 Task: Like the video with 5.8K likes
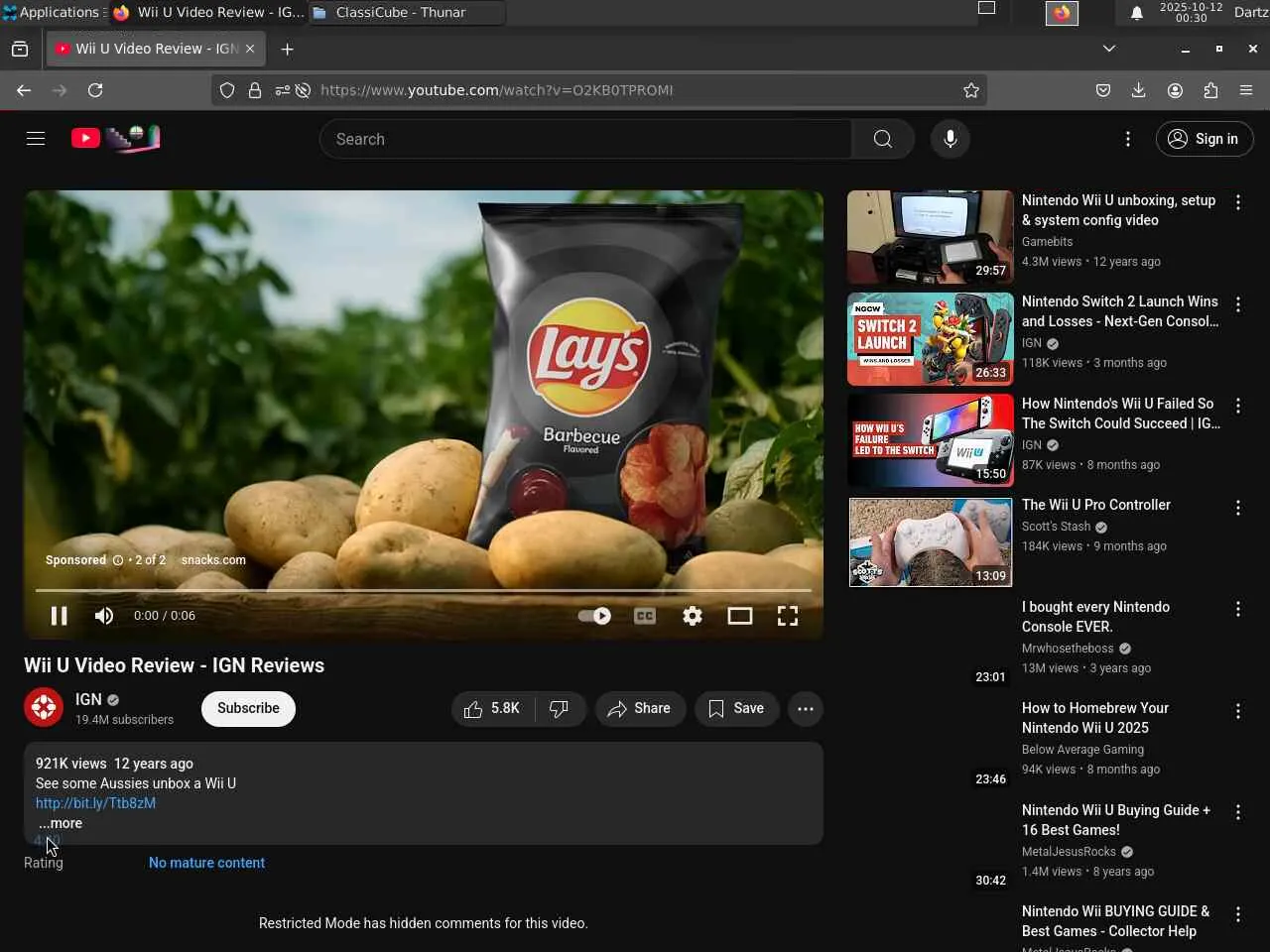[x=493, y=708]
